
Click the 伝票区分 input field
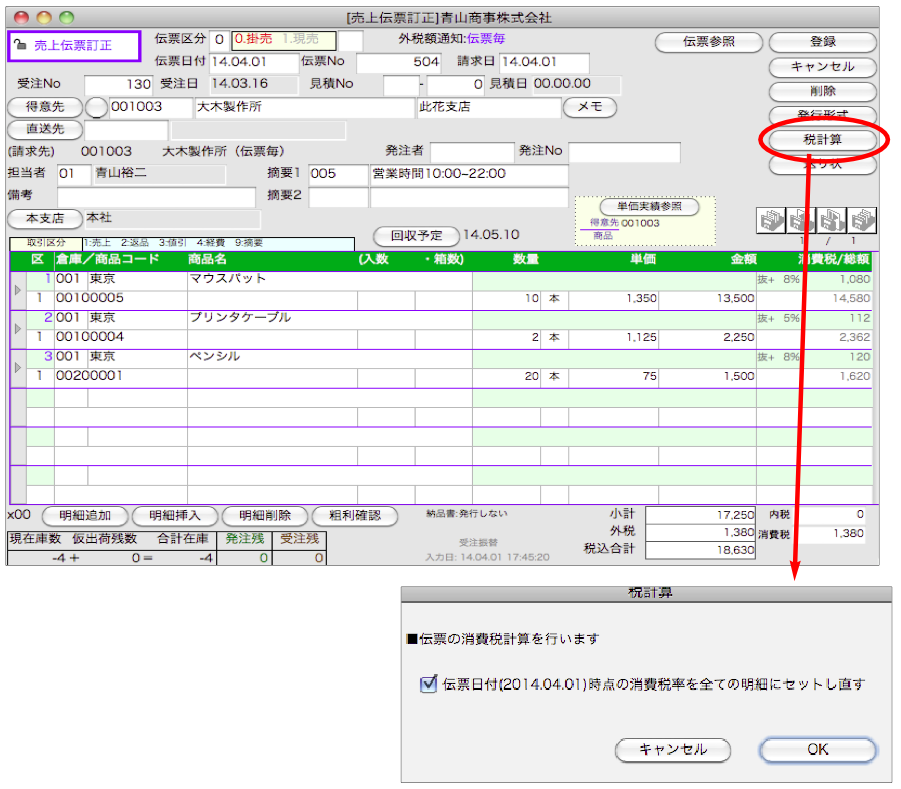click(219, 40)
